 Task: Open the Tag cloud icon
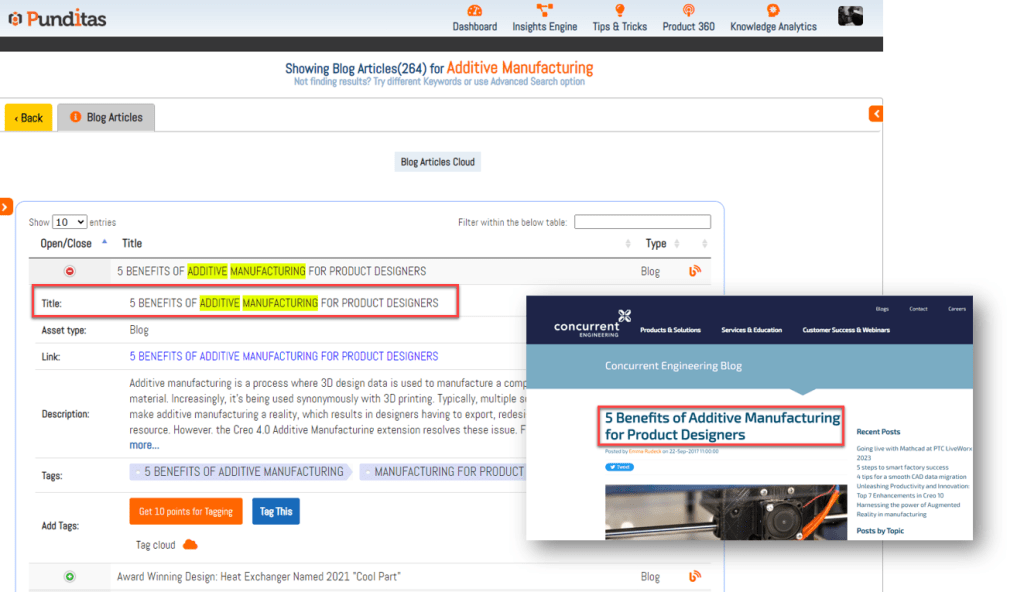[190, 545]
